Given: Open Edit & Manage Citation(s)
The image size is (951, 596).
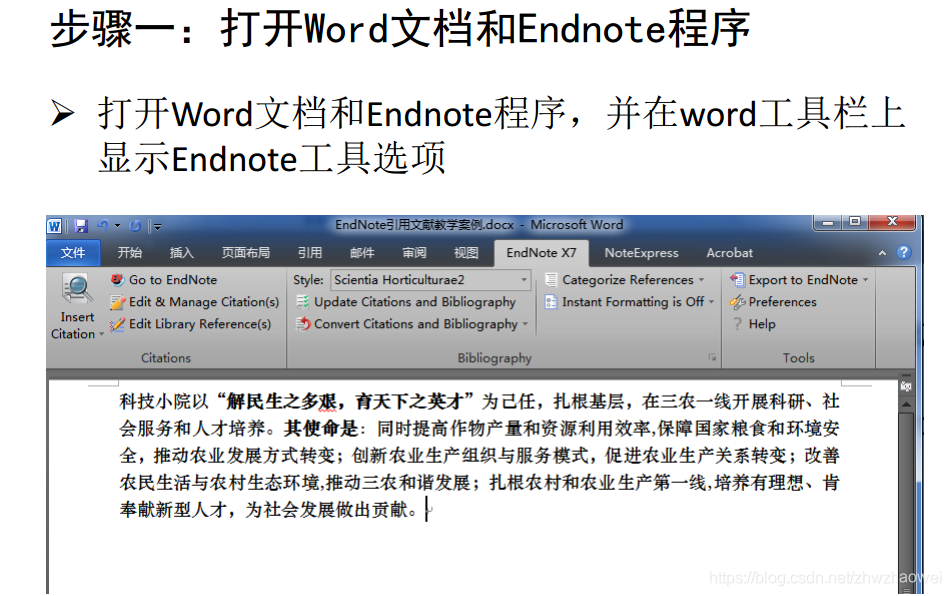Looking at the screenshot, I should (x=204, y=302).
